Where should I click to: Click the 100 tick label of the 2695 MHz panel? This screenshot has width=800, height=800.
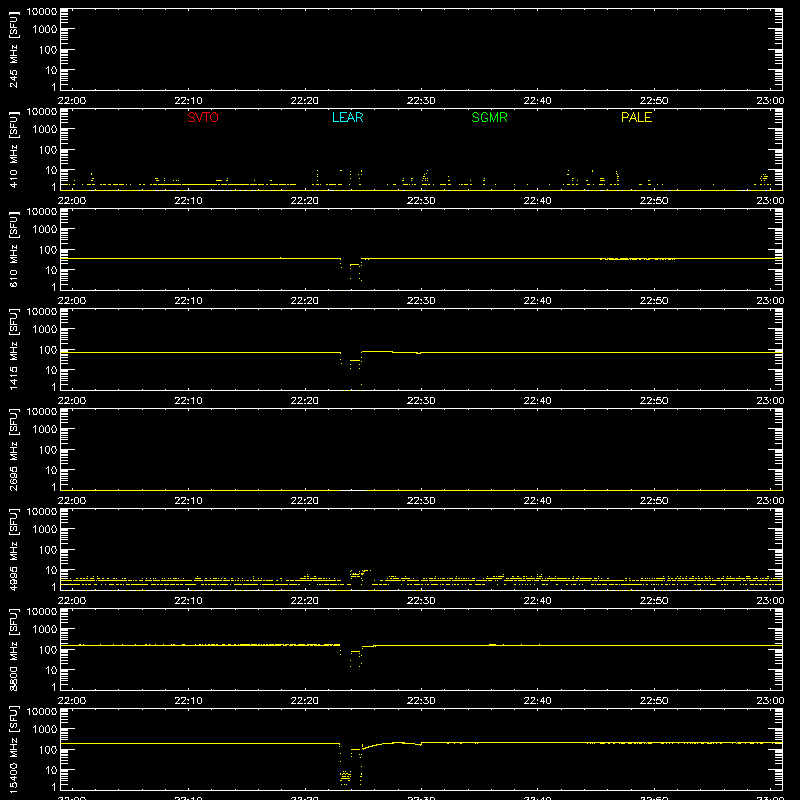[x=48, y=450]
